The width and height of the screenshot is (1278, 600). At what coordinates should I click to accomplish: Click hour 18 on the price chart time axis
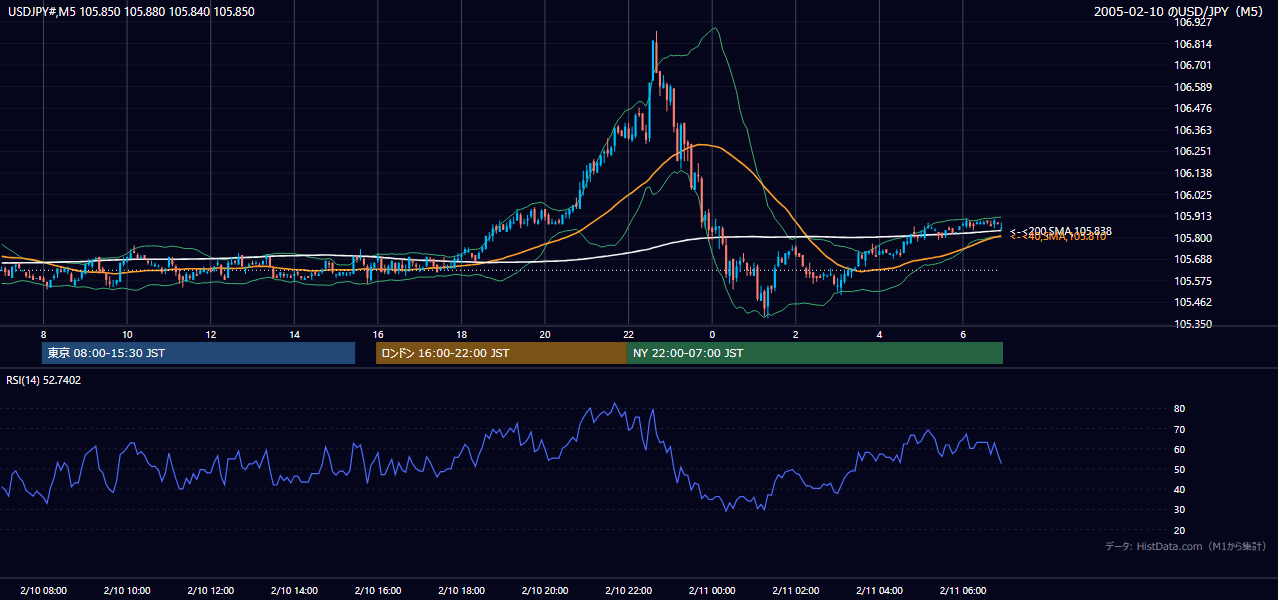(x=461, y=333)
